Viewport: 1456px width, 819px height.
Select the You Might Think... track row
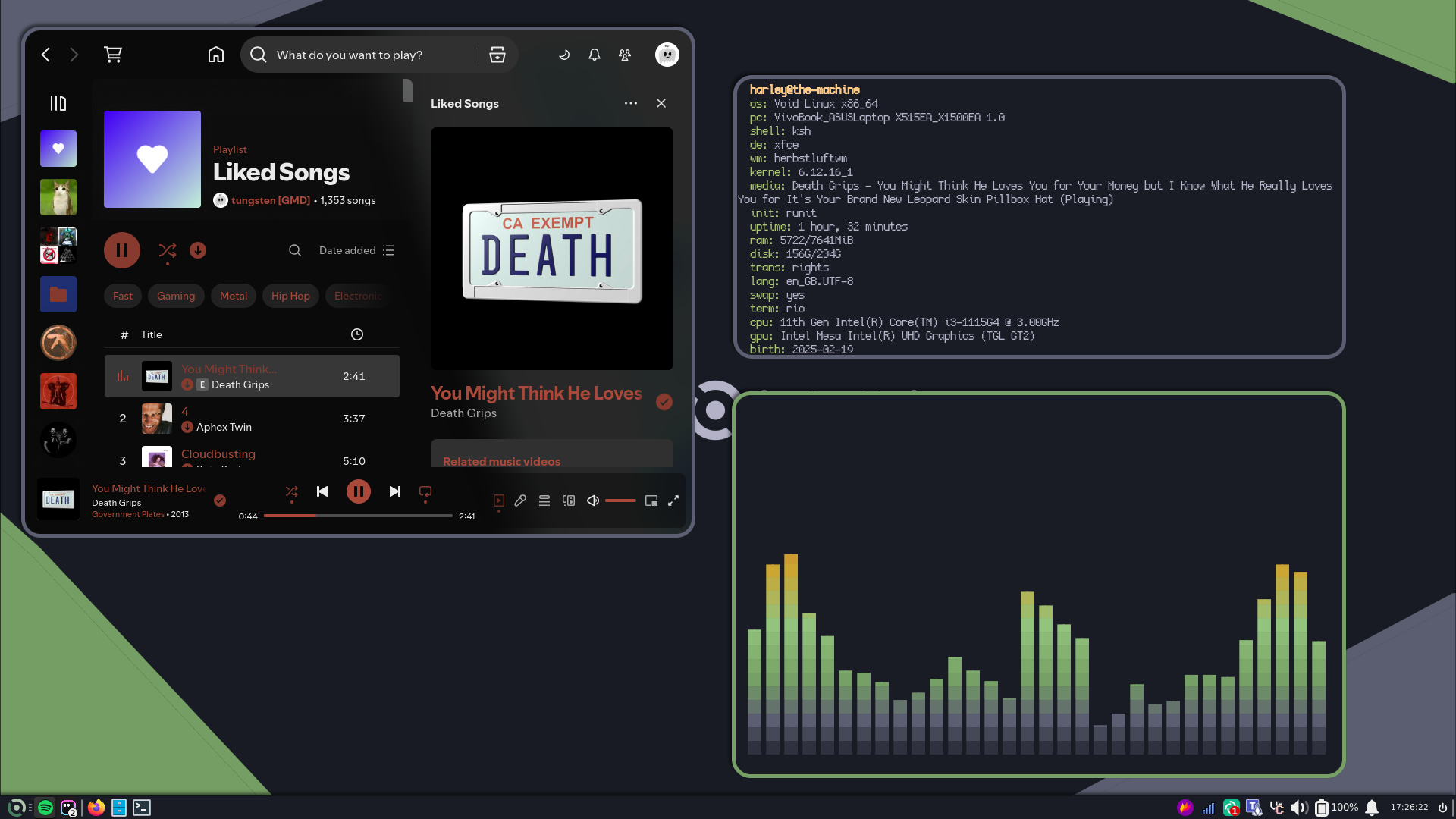coord(252,376)
